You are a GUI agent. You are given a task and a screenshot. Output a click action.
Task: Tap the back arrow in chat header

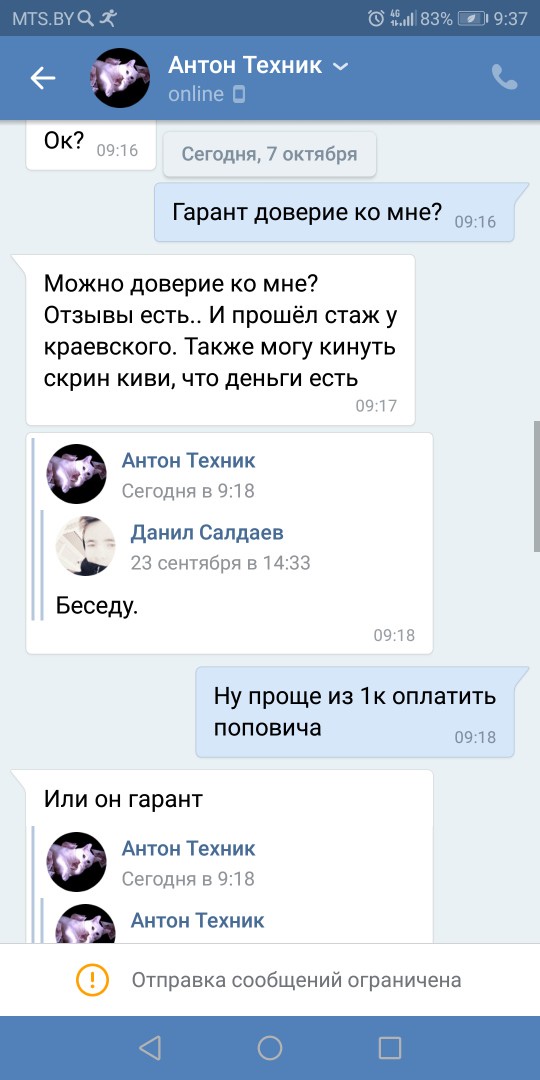click(43, 79)
